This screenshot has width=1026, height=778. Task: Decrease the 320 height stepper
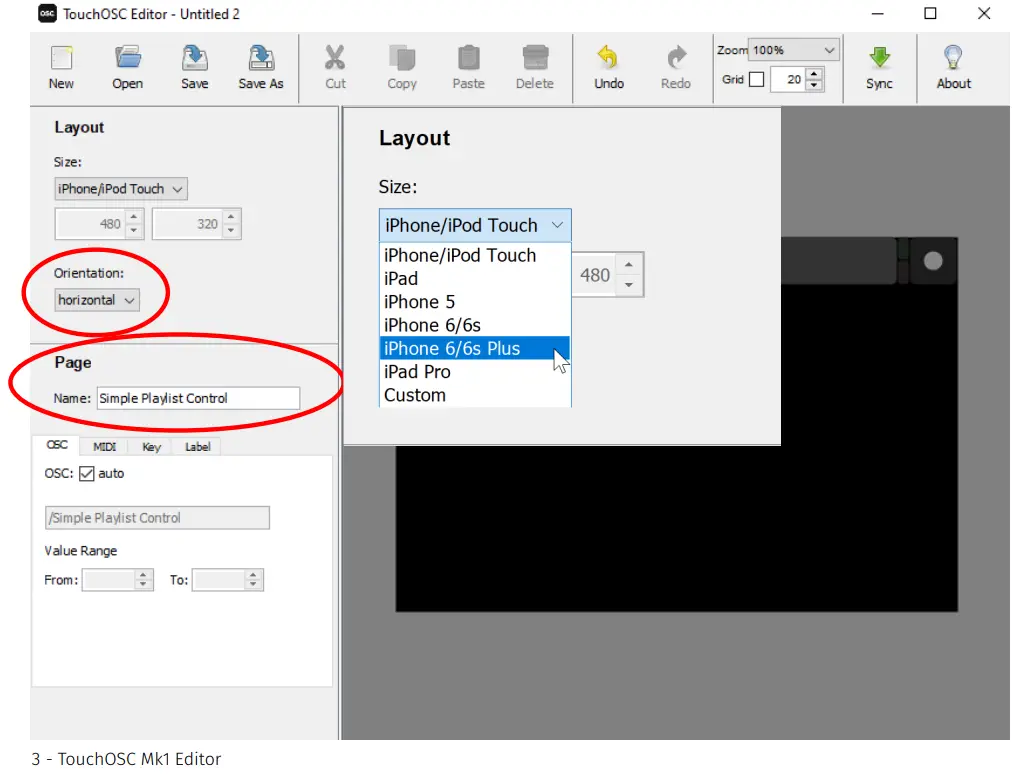231,230
